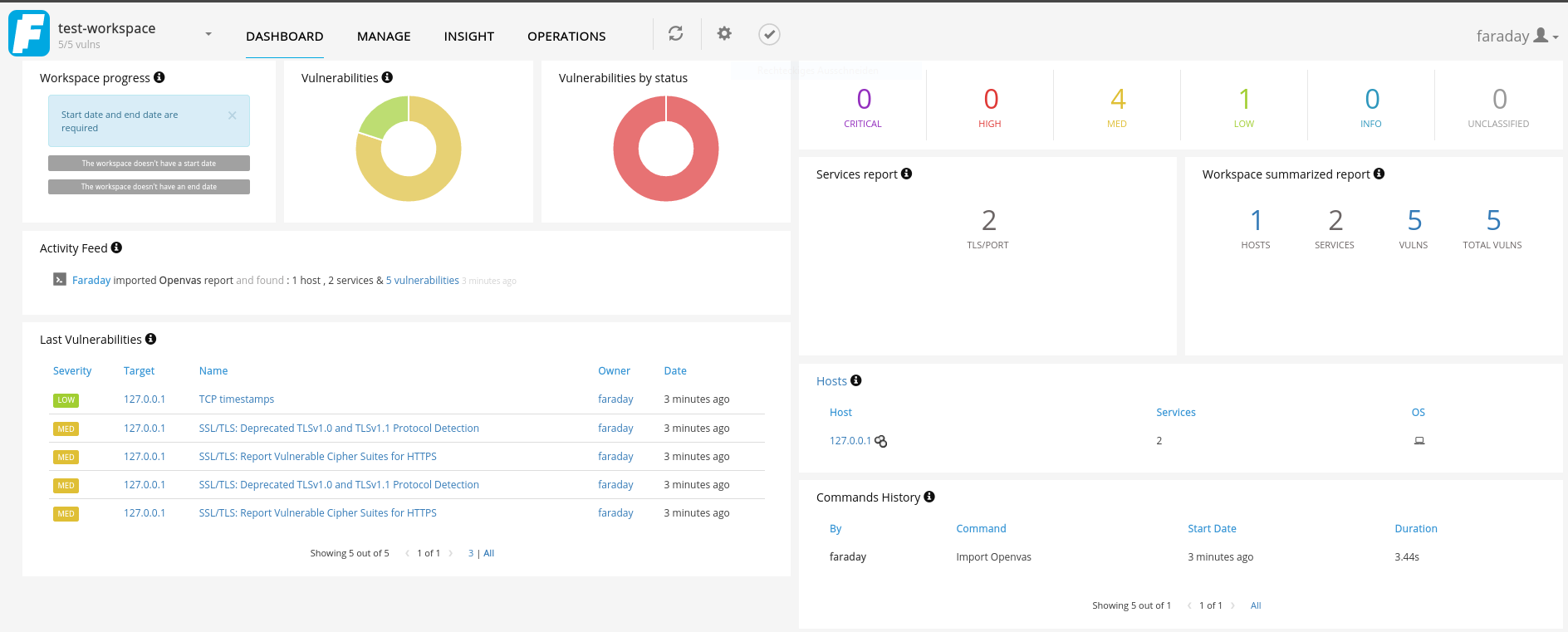Sort hosts by OS column
The image size is (1568, 632).
[1419, 413]
